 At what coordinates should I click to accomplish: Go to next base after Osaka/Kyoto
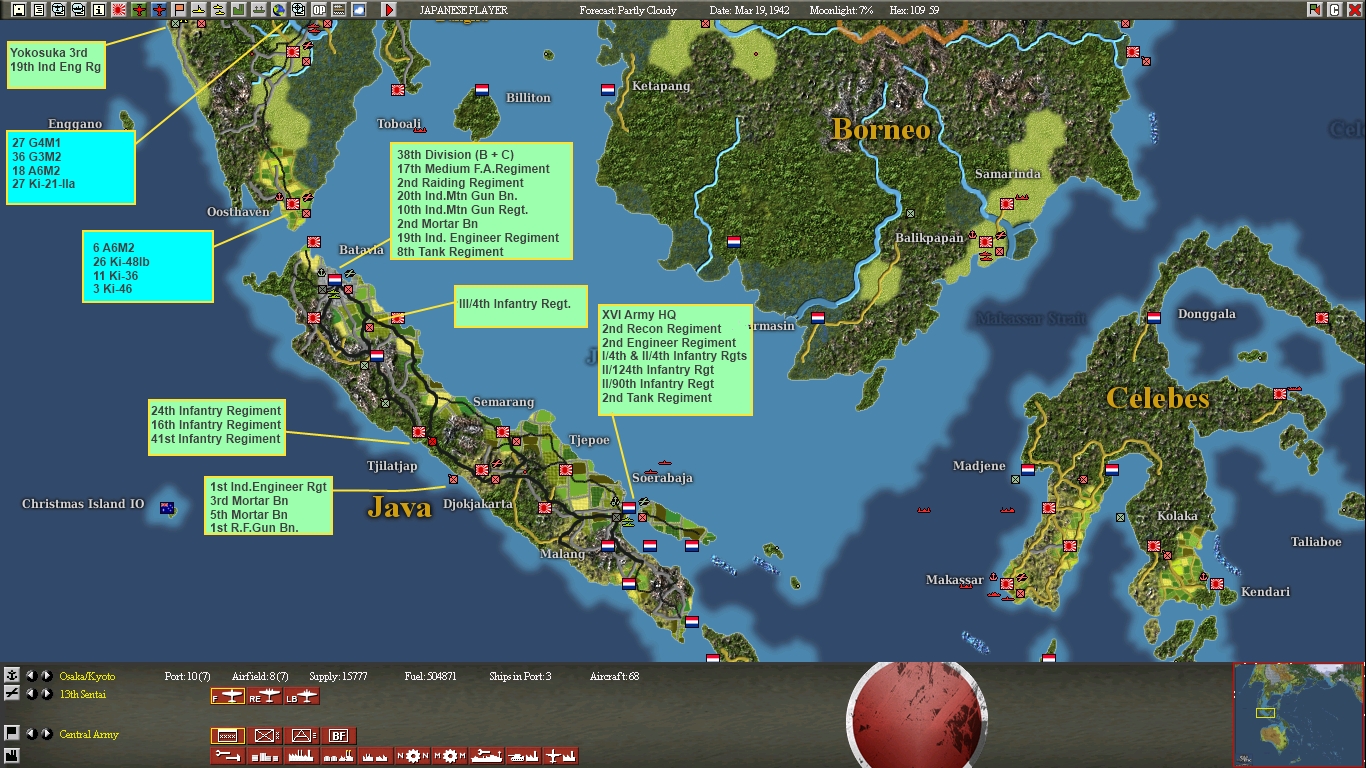[46, 676]
